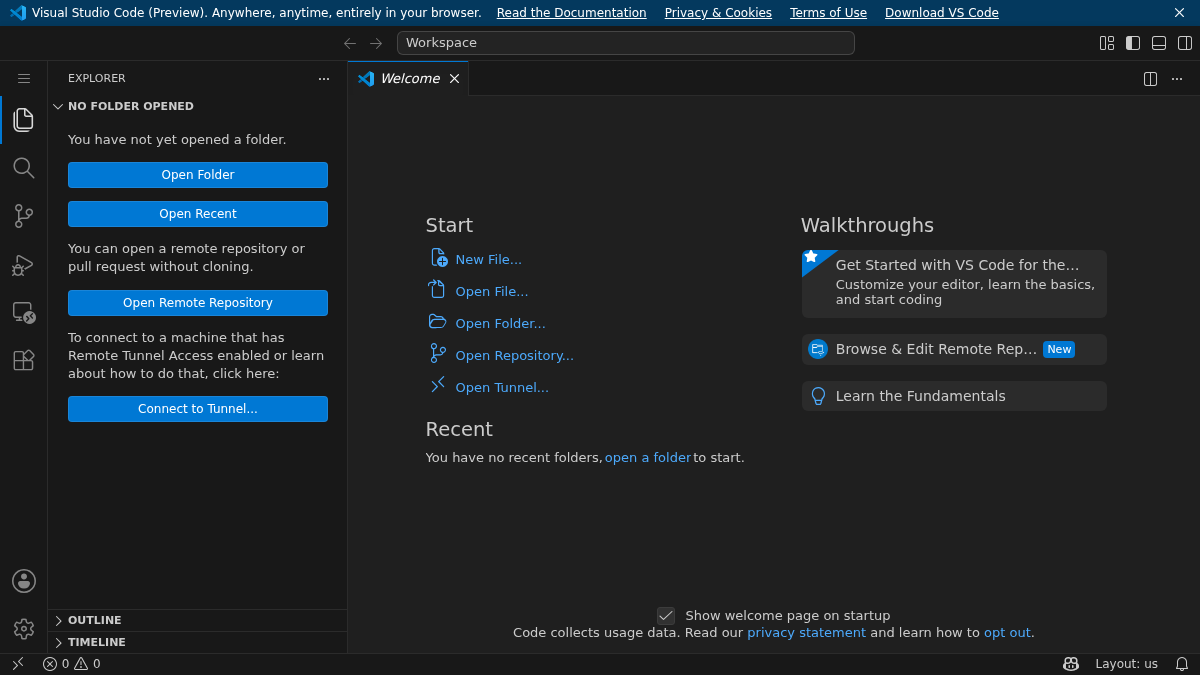Open editor More Actions ellipsis
Viewport: 1200px width, 675px height.
pos(1177,79)
